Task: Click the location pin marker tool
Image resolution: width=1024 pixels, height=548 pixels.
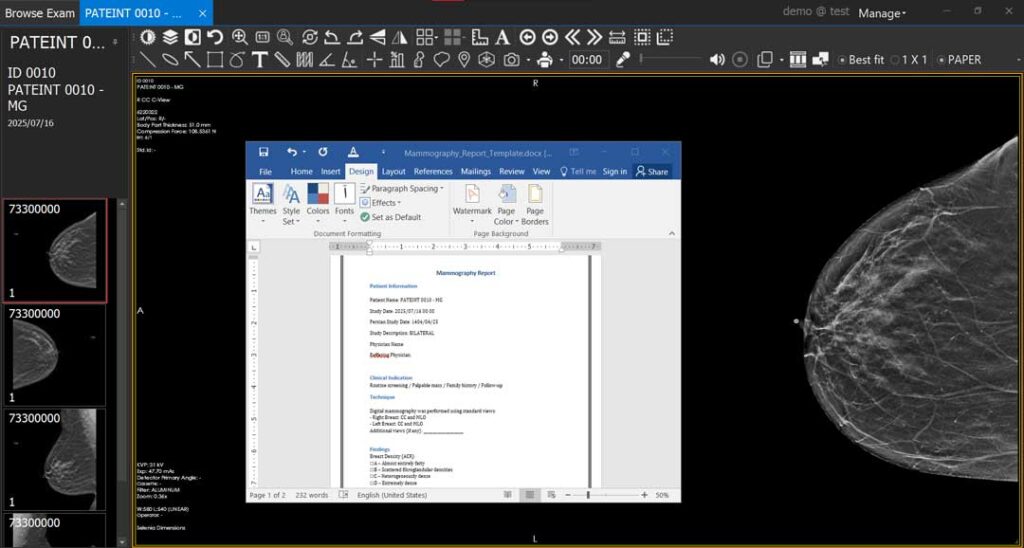Action: 464,60
